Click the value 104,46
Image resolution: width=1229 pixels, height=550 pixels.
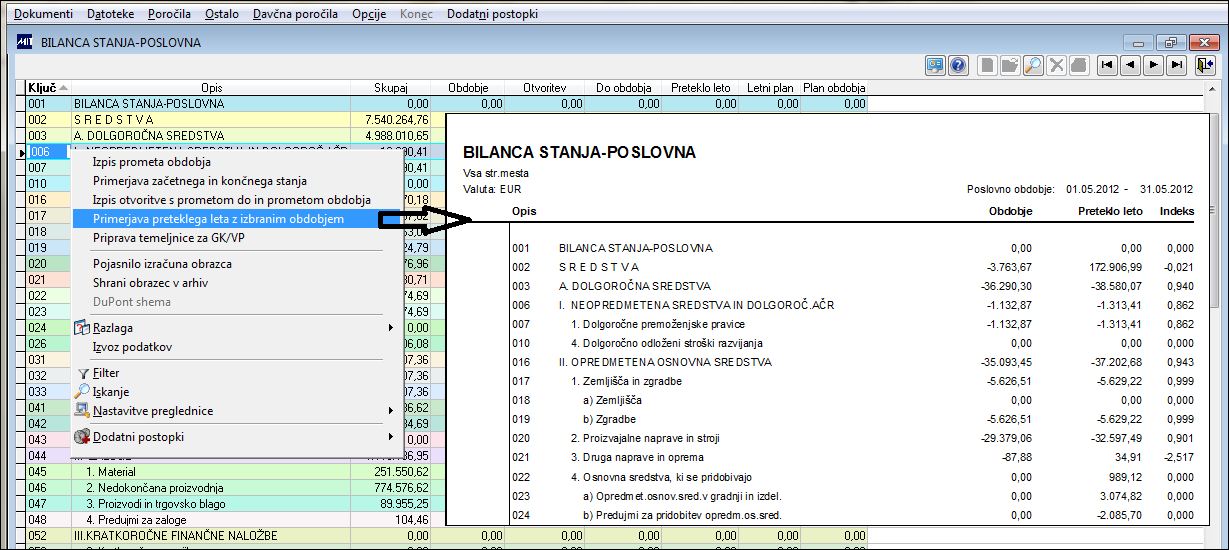[x=411, y=520]
